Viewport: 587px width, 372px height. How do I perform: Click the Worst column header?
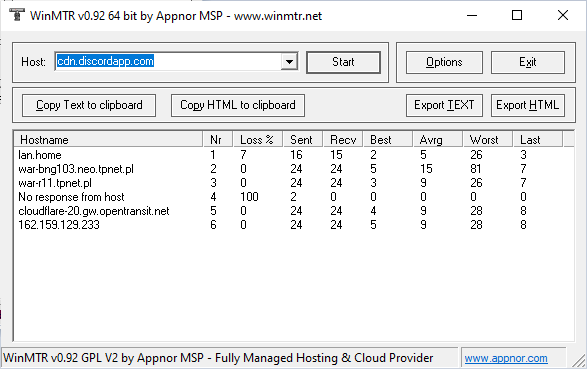pos(487,140)
